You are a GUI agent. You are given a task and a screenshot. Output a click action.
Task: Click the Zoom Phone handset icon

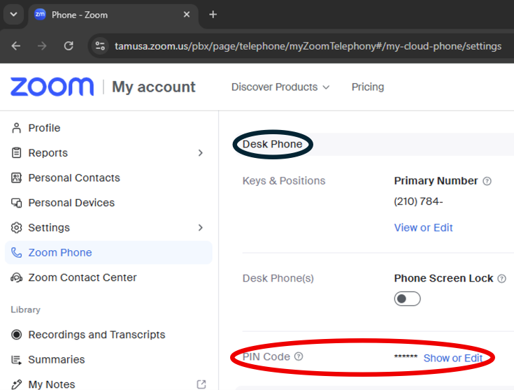[16, 253]
